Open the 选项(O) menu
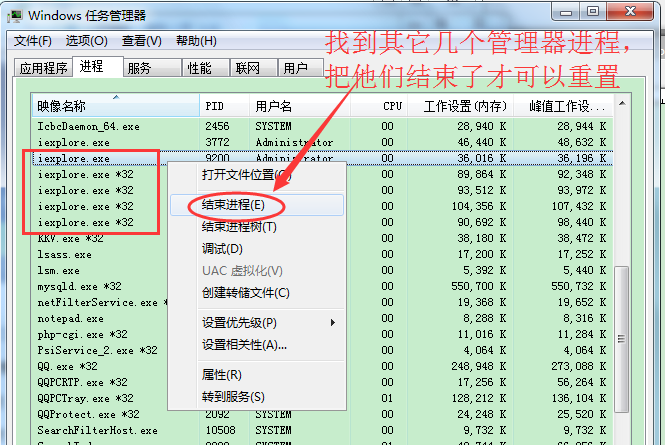The width and height of the screenshot is (665, 445). tap(87, 41)
